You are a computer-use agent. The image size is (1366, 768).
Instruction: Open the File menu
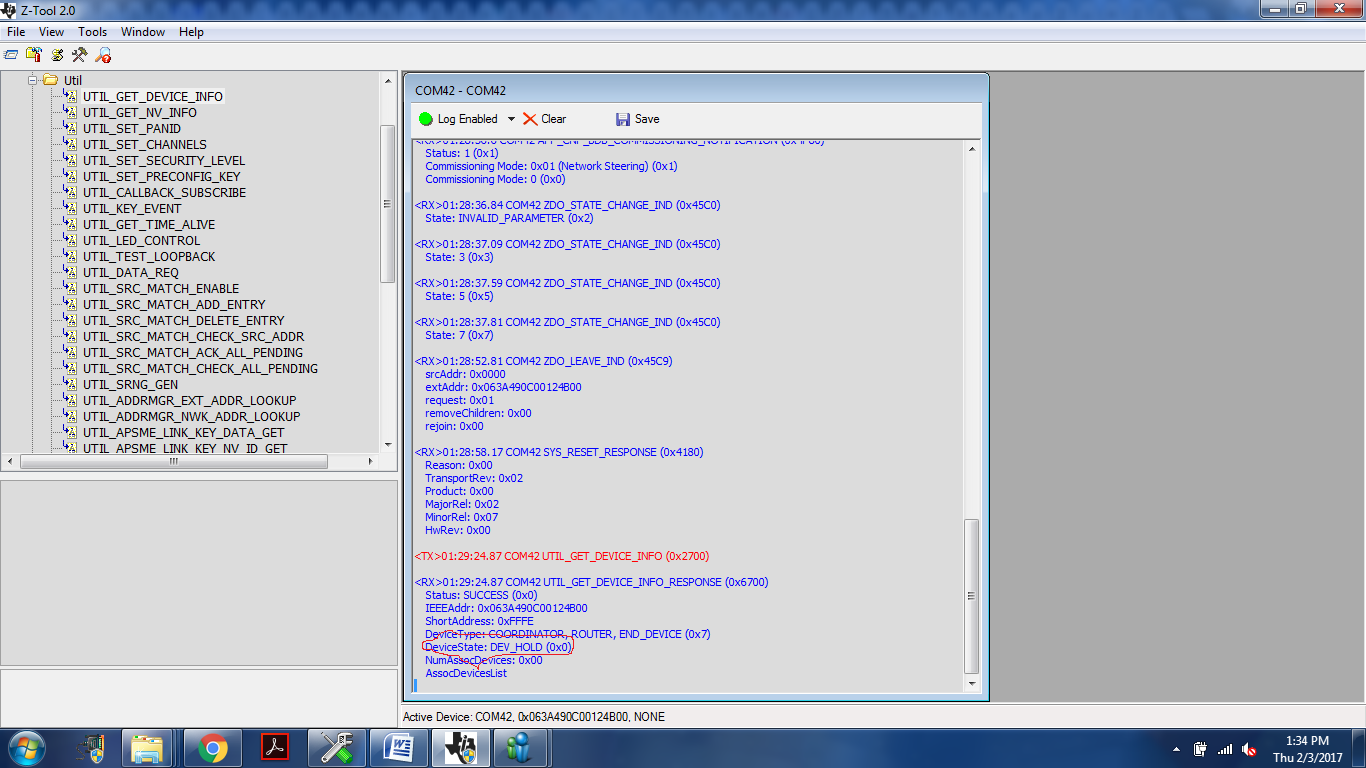point(16,32)
